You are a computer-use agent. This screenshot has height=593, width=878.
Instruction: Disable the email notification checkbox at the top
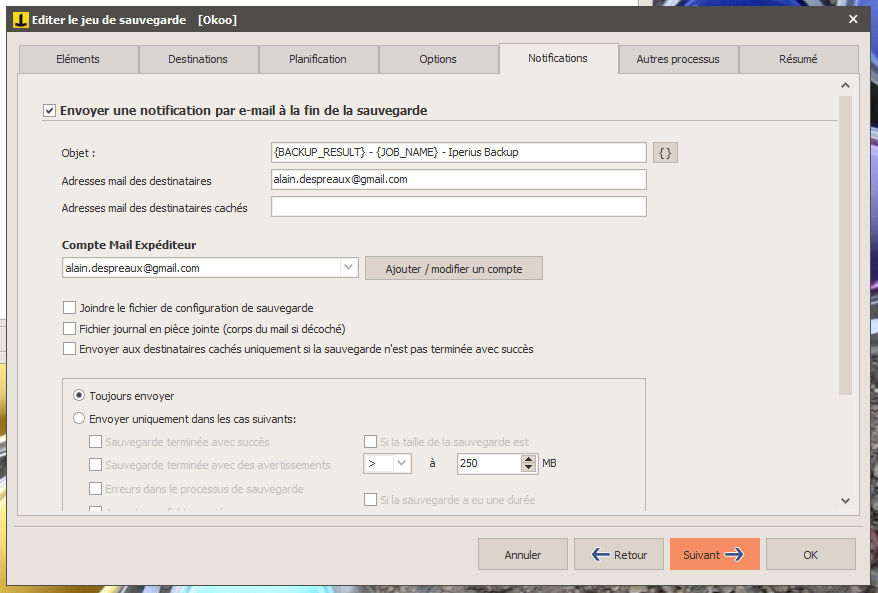[x=49, y=110]
